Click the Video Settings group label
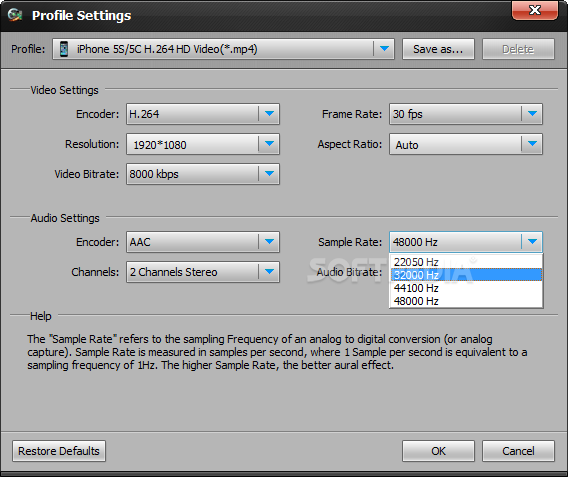 pyautogui.click(x=64, y=90)
